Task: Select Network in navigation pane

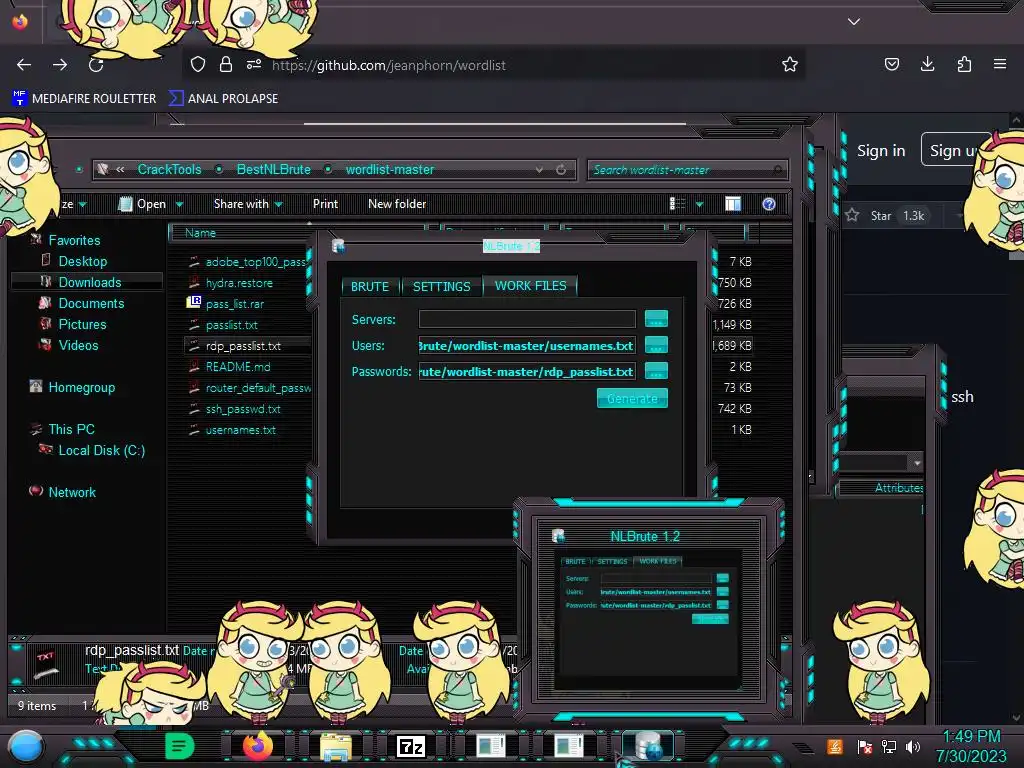Action: point(72,492)
